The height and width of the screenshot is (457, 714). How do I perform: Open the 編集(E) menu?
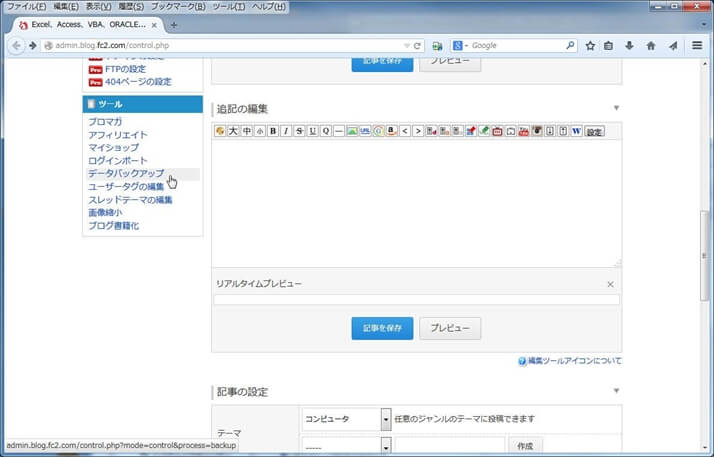[x=66, y=6]
